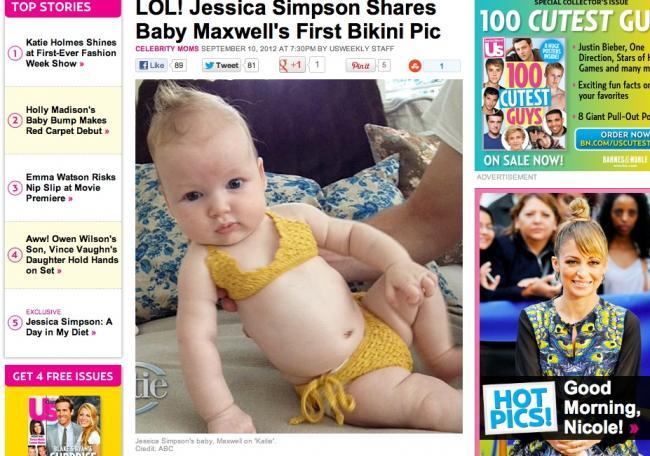This screenshot has height=456, width=650.
Task: Click the number 5 circle beside Jessica Simpson diet
Action: 15,323
